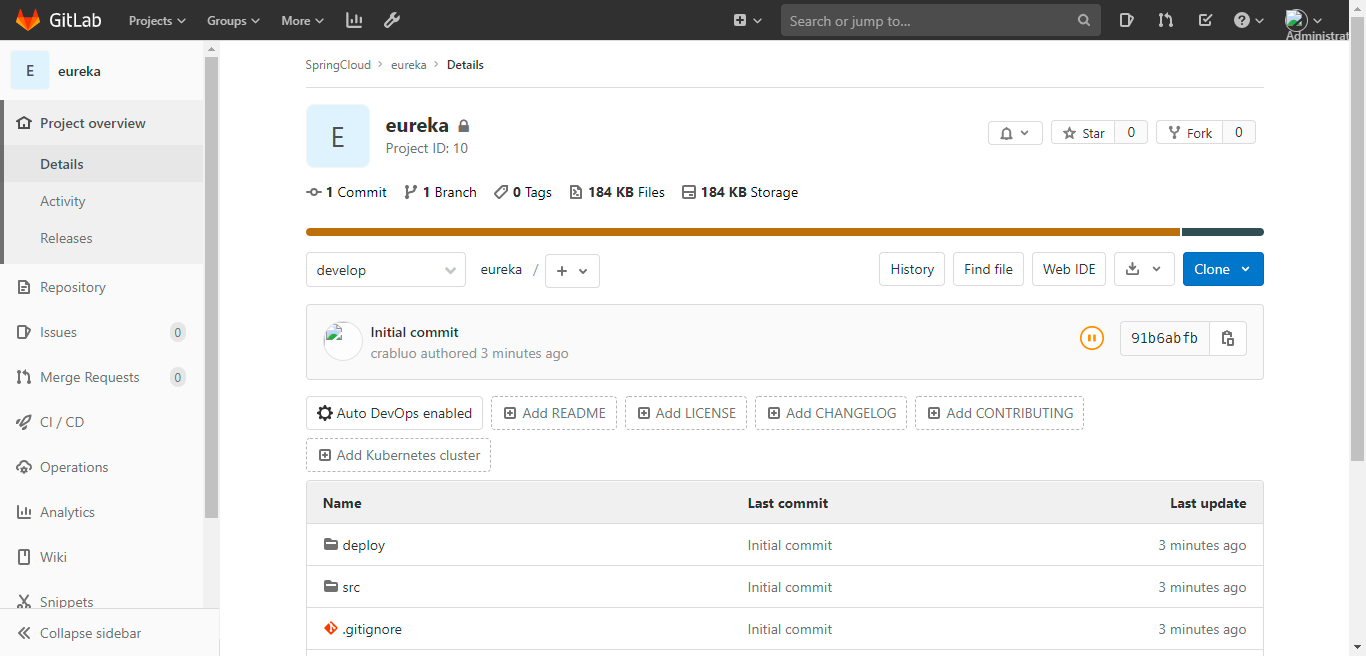Click the eureka breadcrumb link
The height and width of the screenshot is (656, 1366).
point(409,65)
